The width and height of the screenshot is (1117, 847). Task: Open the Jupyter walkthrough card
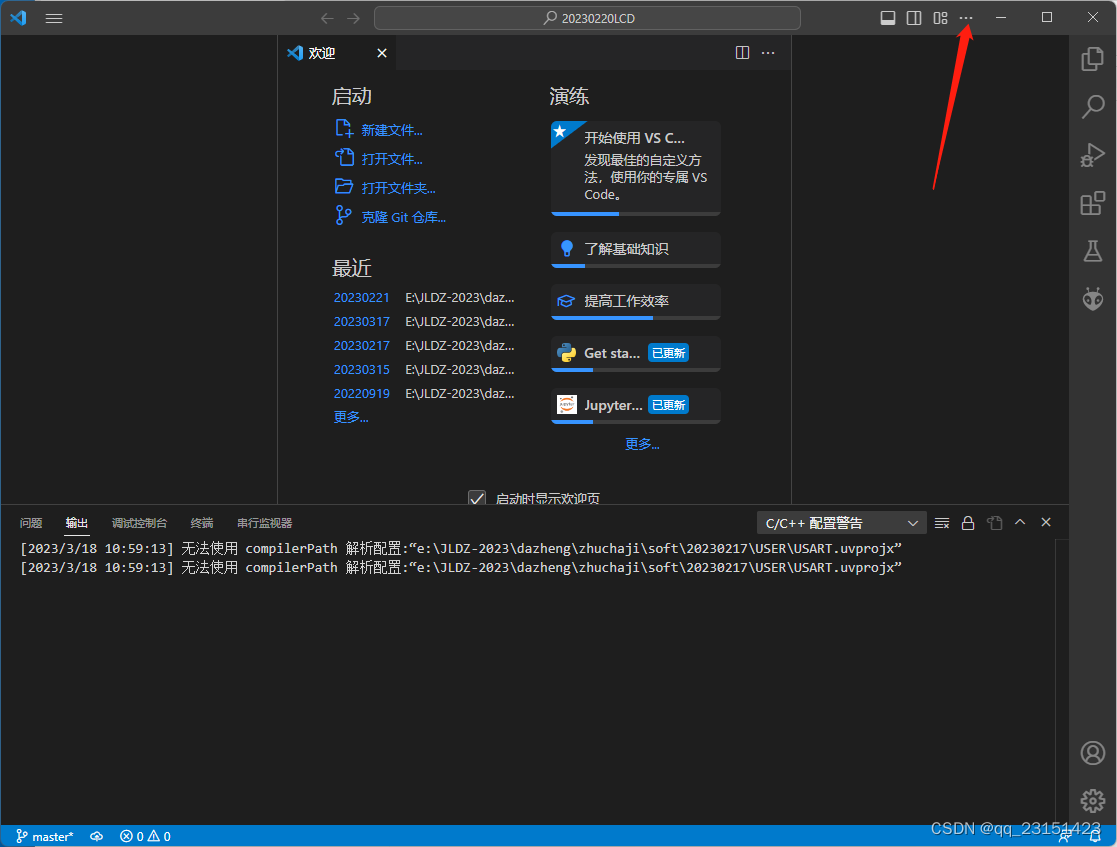(635, 405)
